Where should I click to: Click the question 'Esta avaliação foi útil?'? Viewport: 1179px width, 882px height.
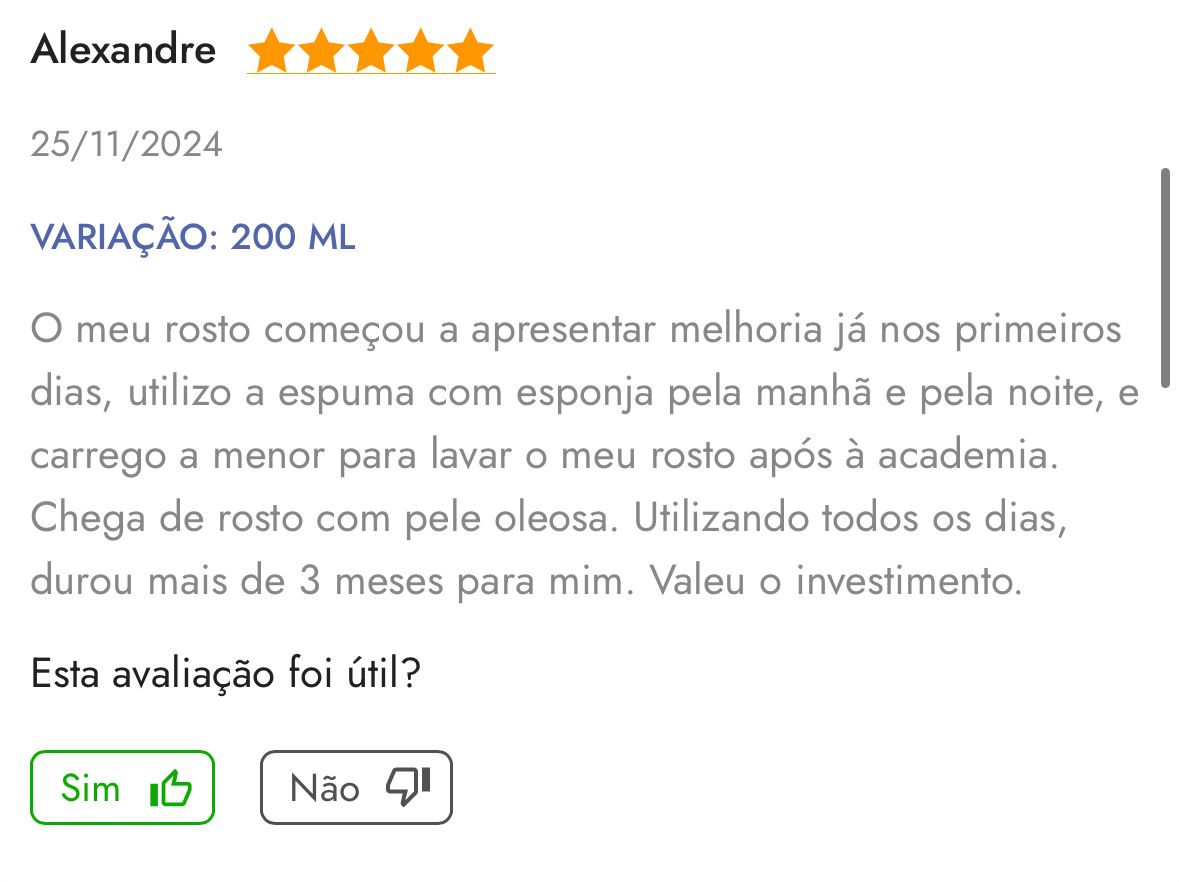pos(225,673)
